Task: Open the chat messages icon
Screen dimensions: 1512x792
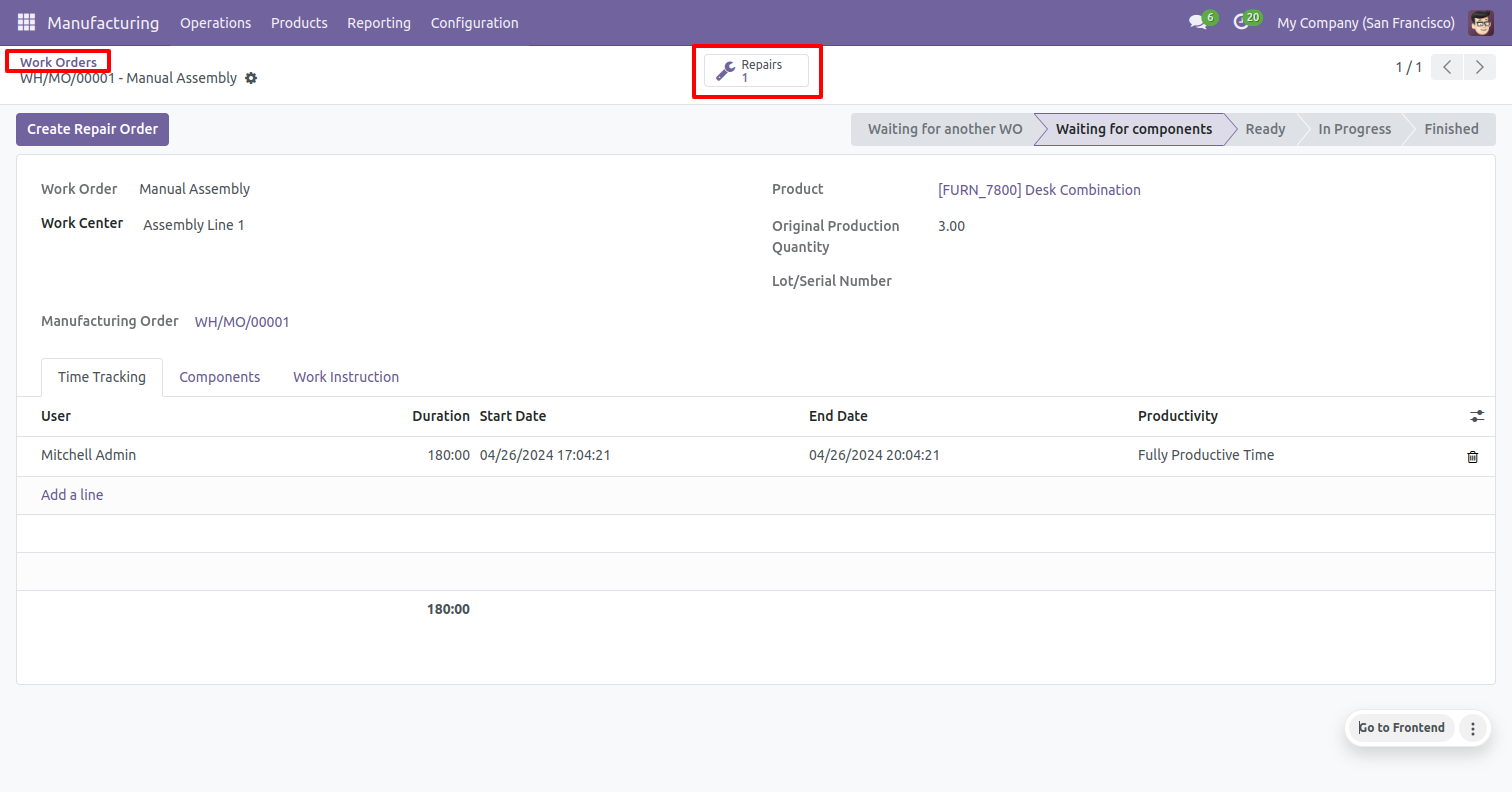Action: coord(1197,22)
